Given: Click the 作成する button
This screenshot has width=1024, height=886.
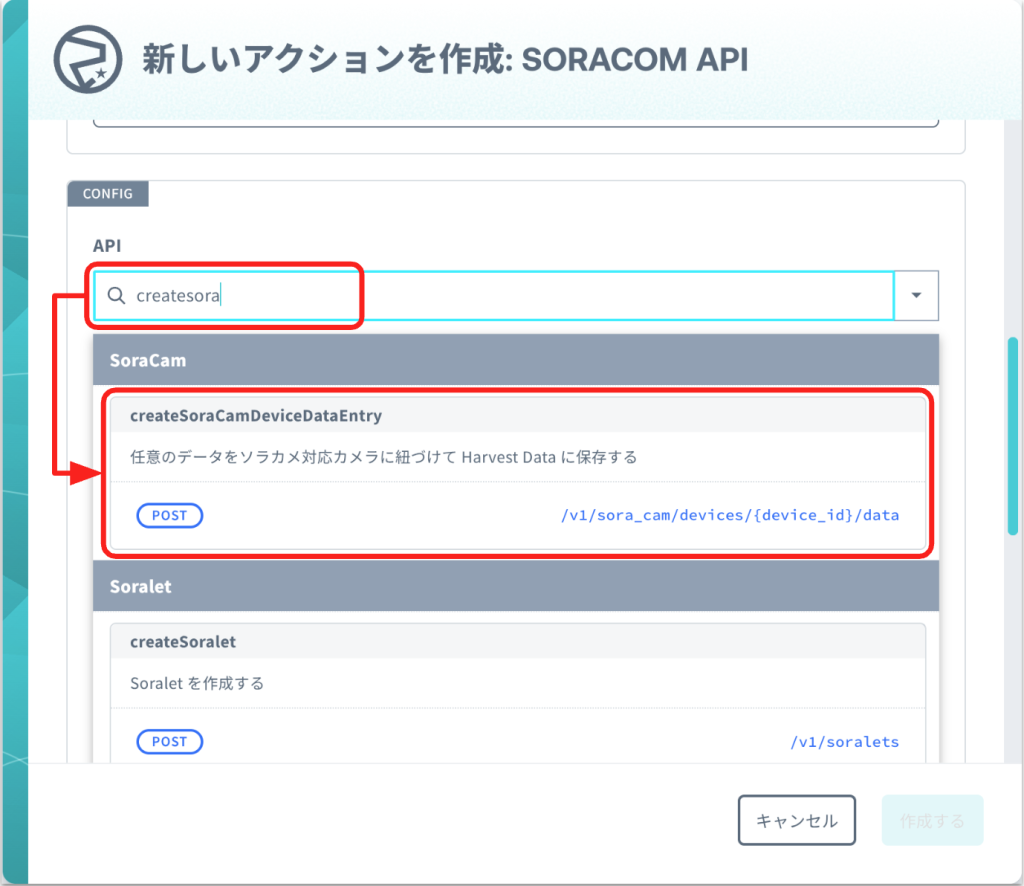Looking at the screenshot, I should pyautogui.click(x=933, y=820).
